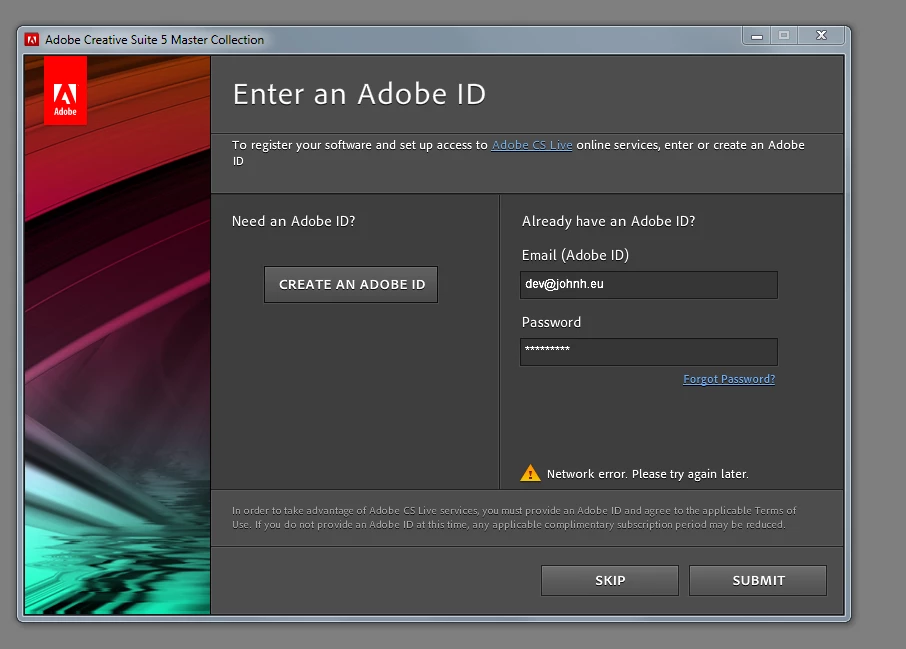Viewport: 906px width, 649px height.
Task: Open the Adobe CS Live link
Action: coord(532,145)
